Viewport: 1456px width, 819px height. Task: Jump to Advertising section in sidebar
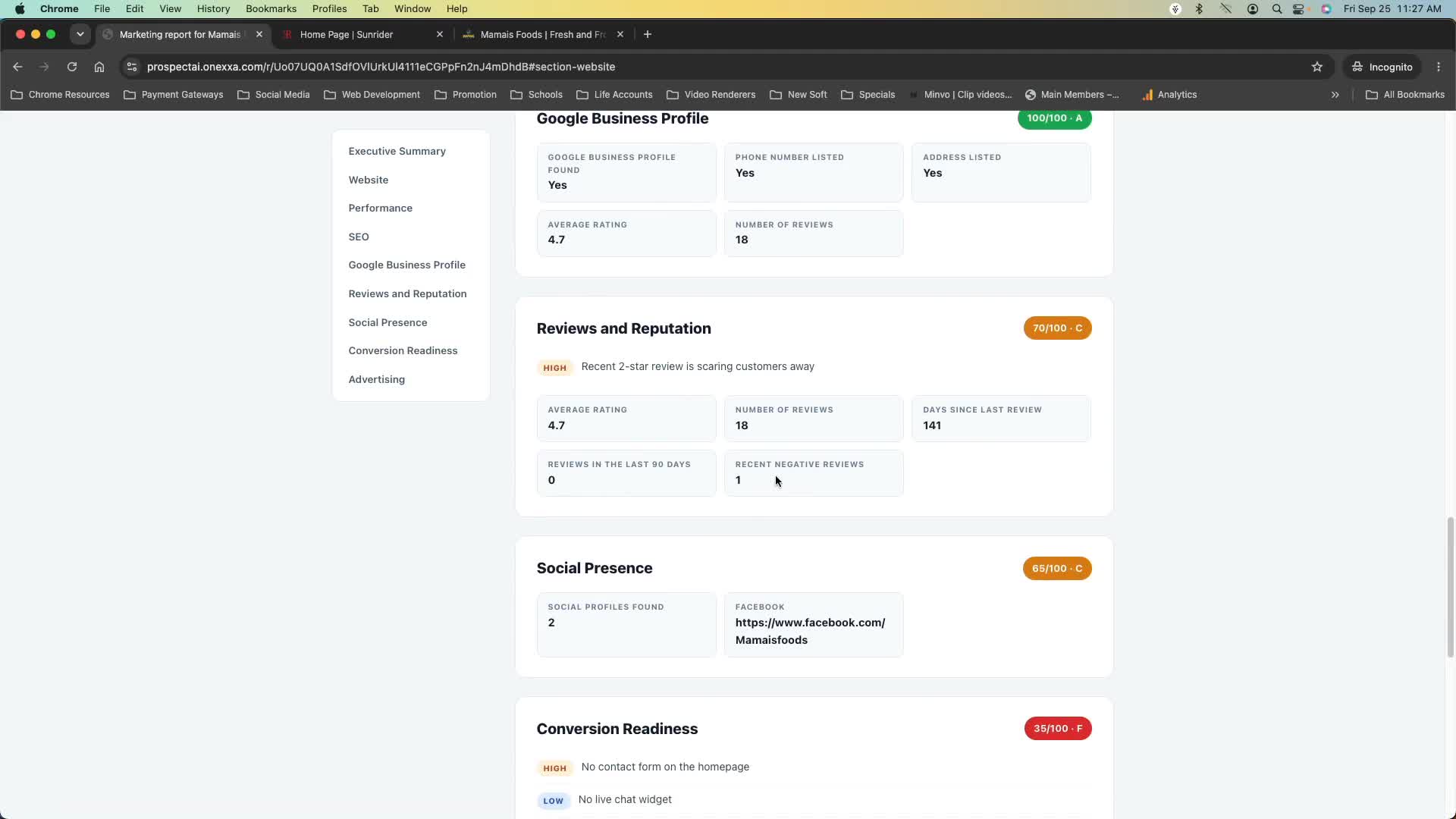click(x=376, y=379)
